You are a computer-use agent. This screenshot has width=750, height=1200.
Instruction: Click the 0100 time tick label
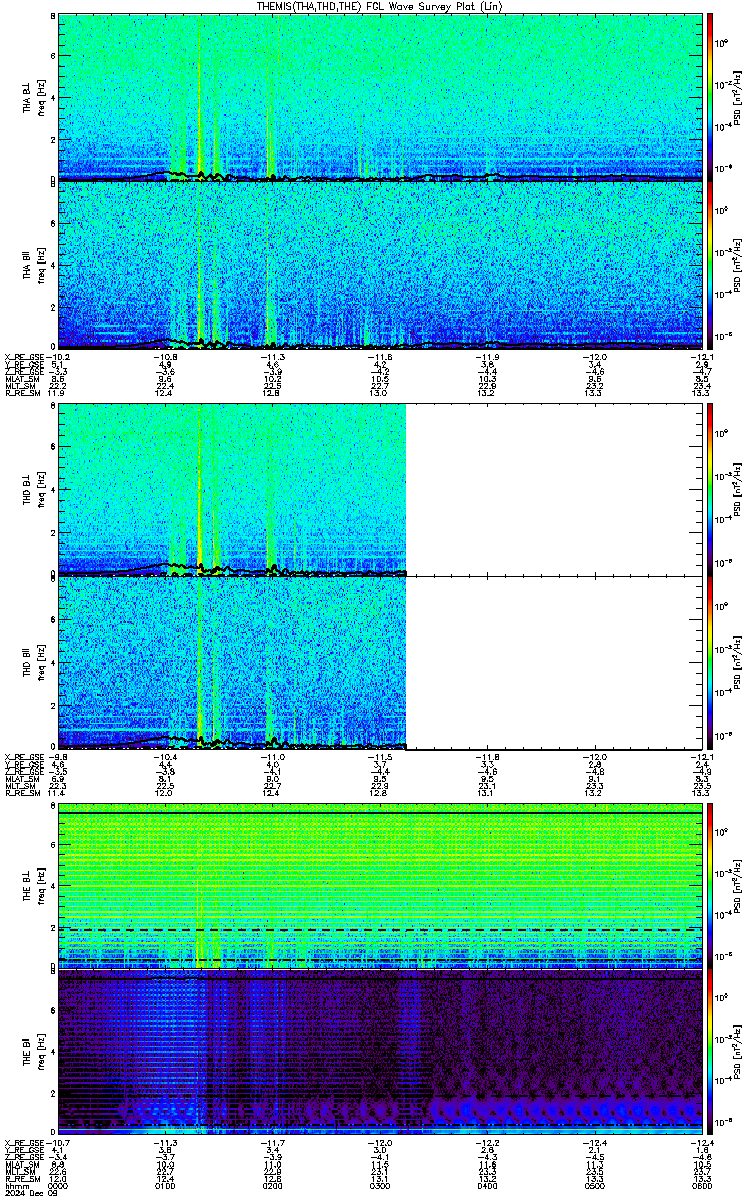point(165,1186)
